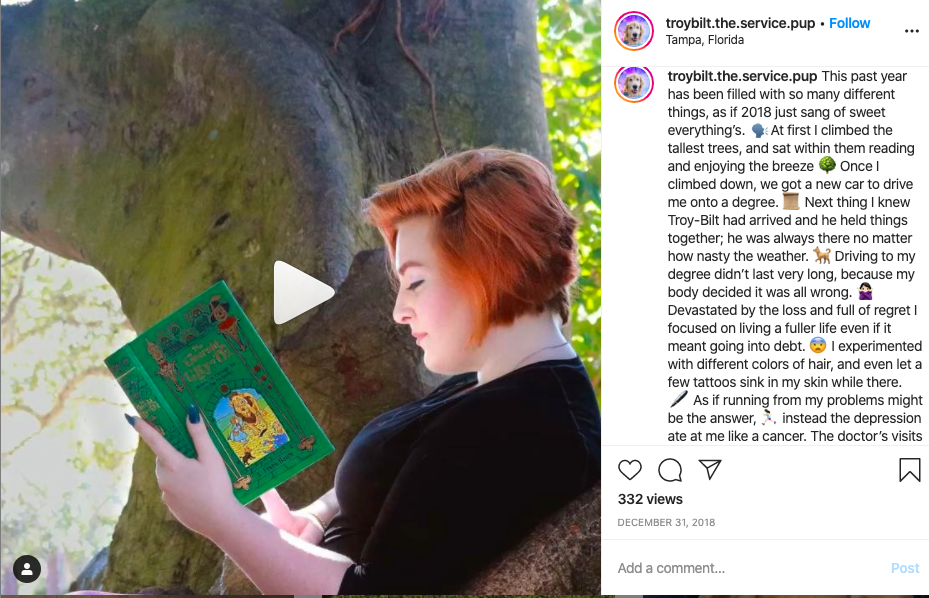Open header profile picture of troybilt.the.service.pup

click(x=634, y=31)
